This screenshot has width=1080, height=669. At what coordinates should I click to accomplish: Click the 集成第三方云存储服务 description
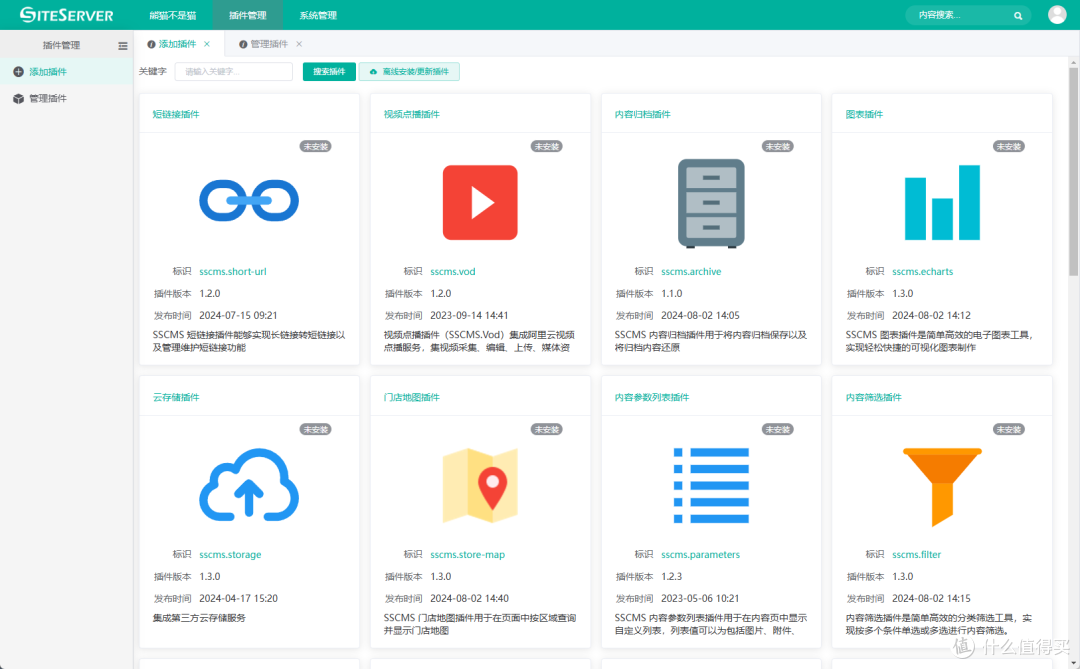coord(199,618)
